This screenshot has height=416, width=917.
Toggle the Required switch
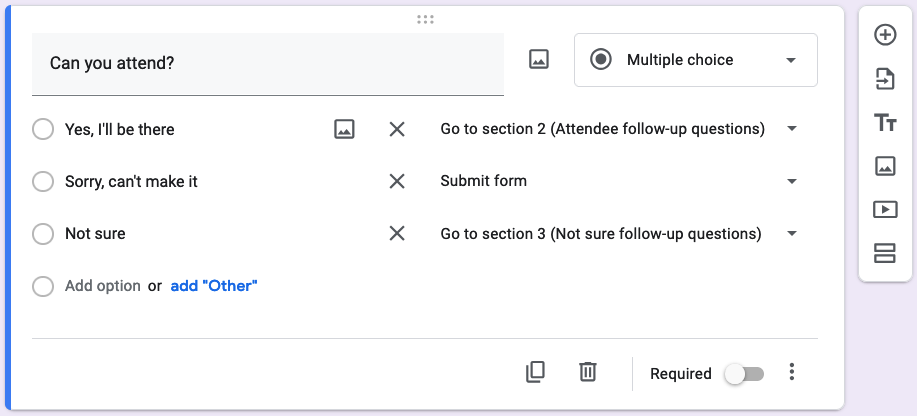click(743, 373)
